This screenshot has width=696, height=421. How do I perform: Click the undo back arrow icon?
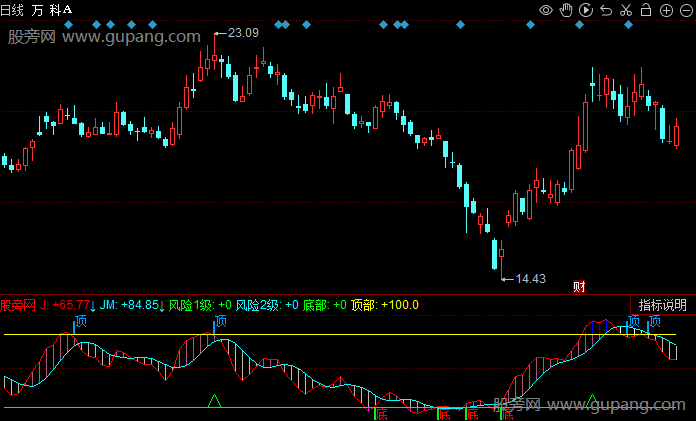pyautogui.click(x=606, y=10)
